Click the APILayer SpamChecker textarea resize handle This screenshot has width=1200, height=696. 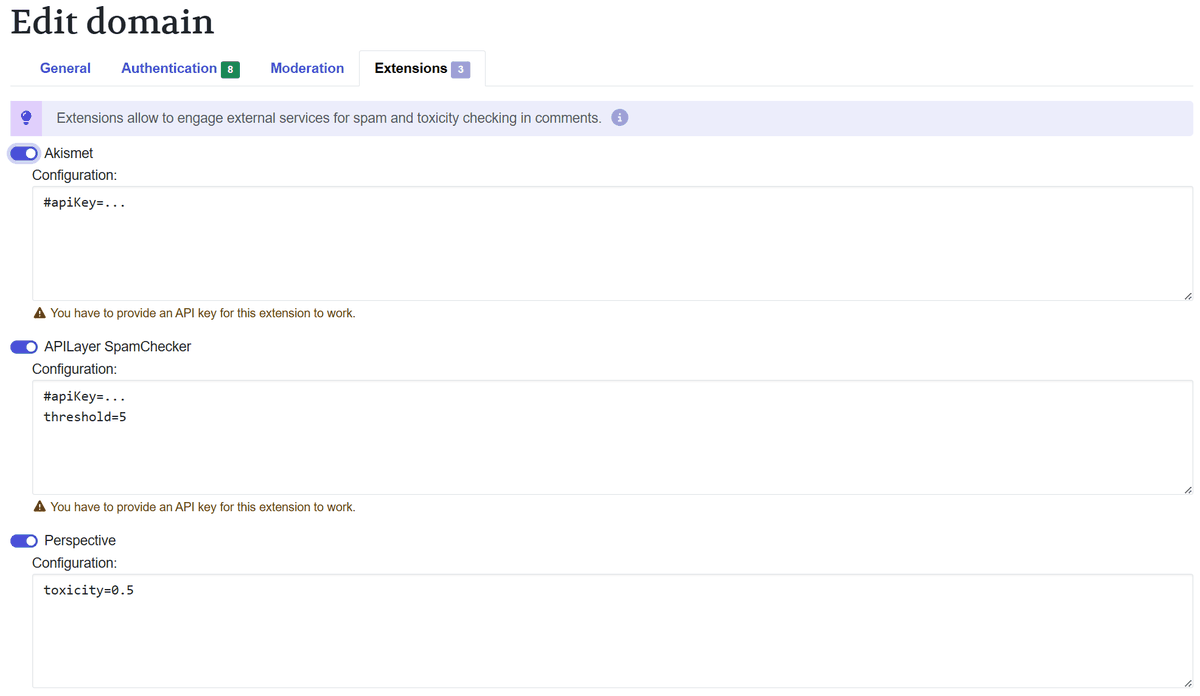(x=1186, y=489)
